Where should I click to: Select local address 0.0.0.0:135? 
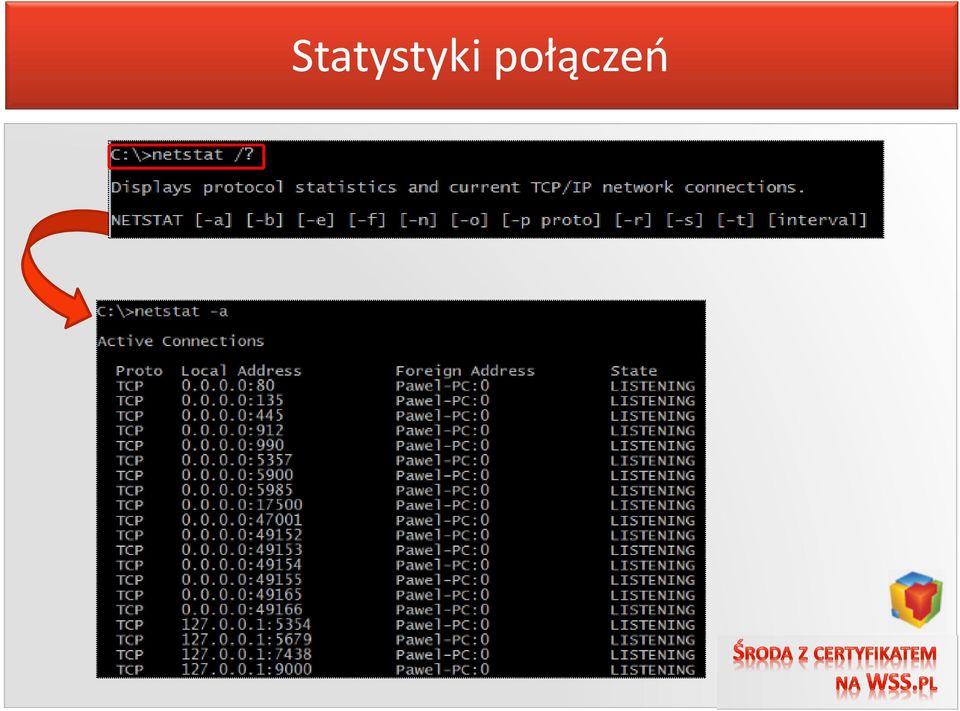[233, 401]
